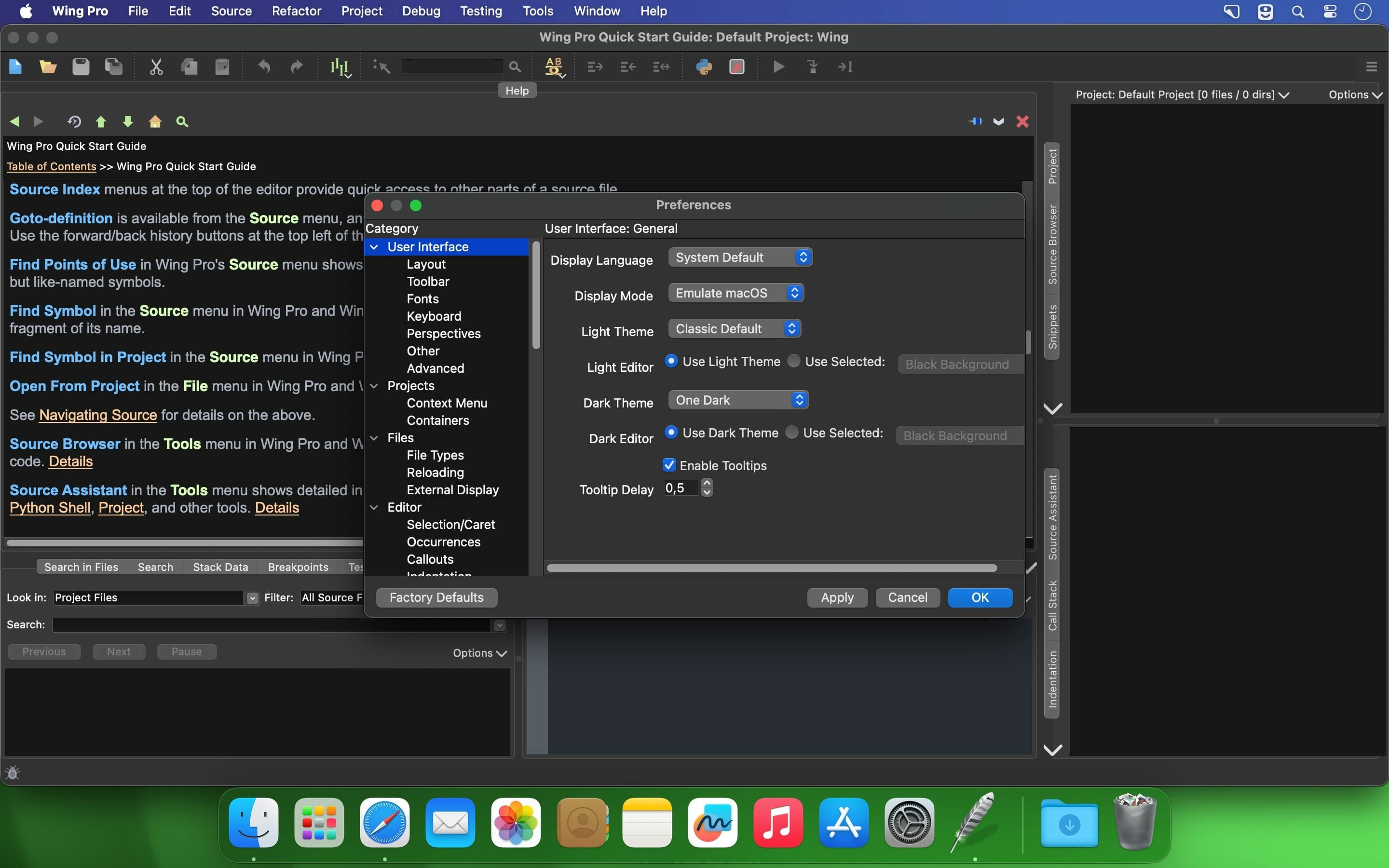The width and height of the screenshot is (1389, 868).
Task: Click the Cut scissors toolbar icon
Action: (x=156, y=67)
